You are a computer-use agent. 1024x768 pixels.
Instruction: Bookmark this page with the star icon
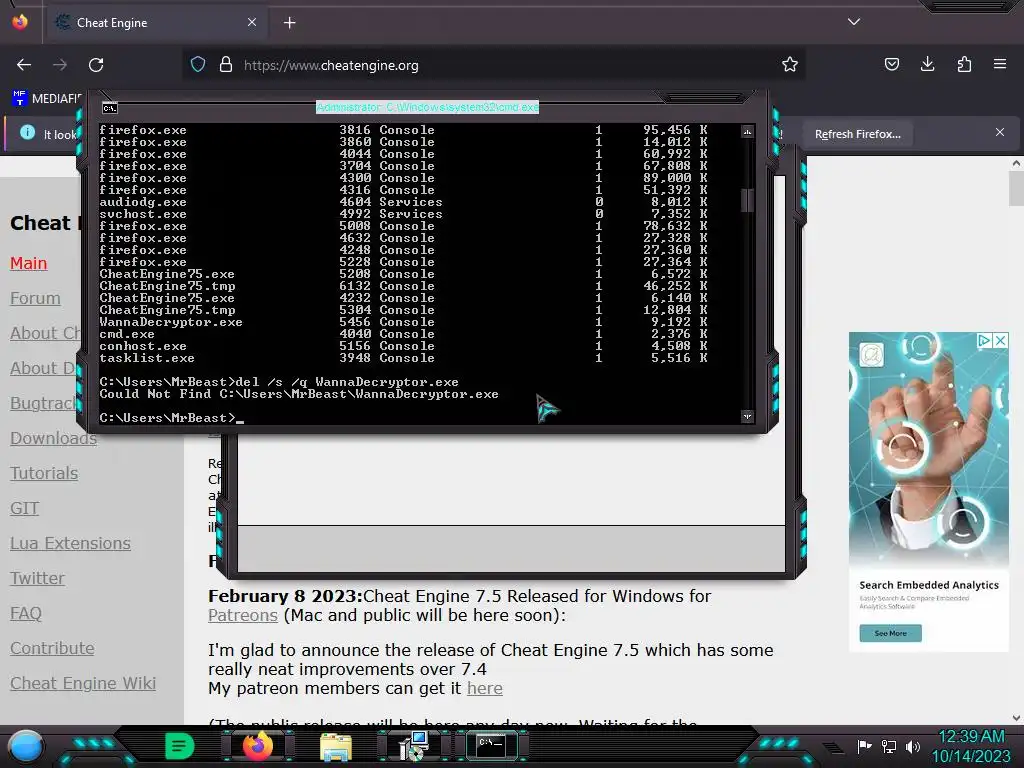tap(790, 65)
